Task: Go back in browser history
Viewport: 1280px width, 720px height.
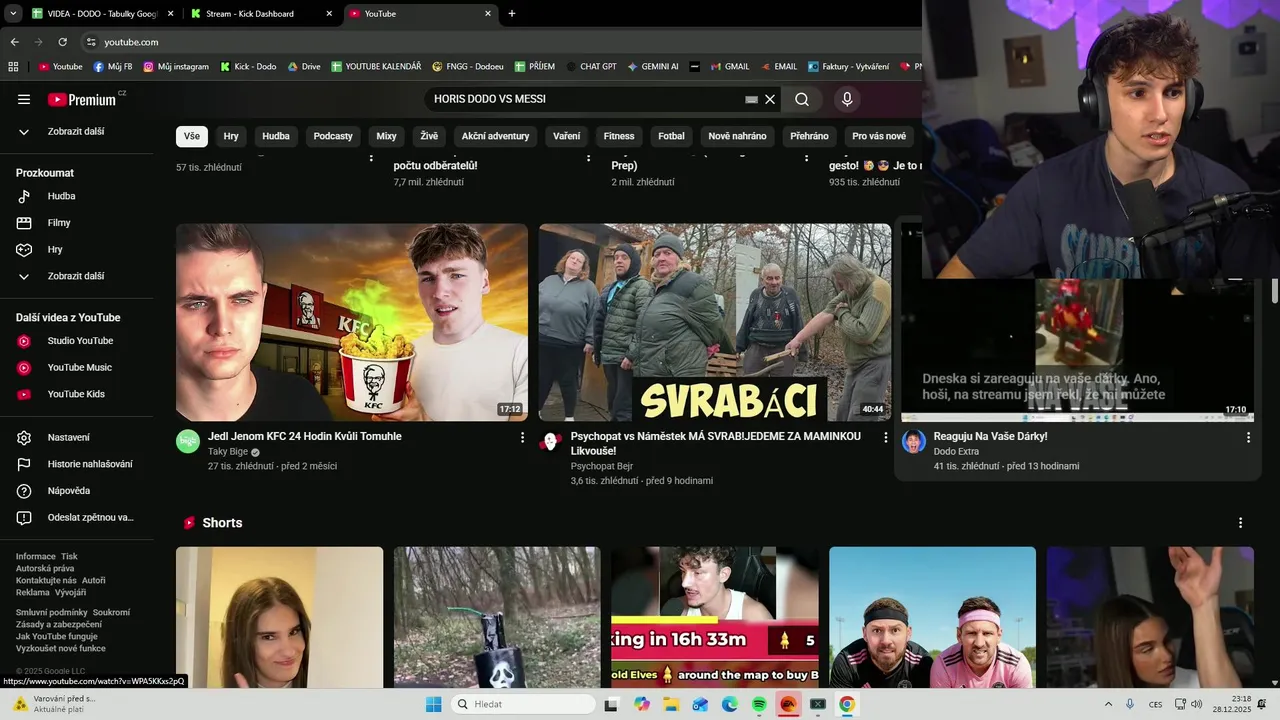Action: [x=14, y=42]
